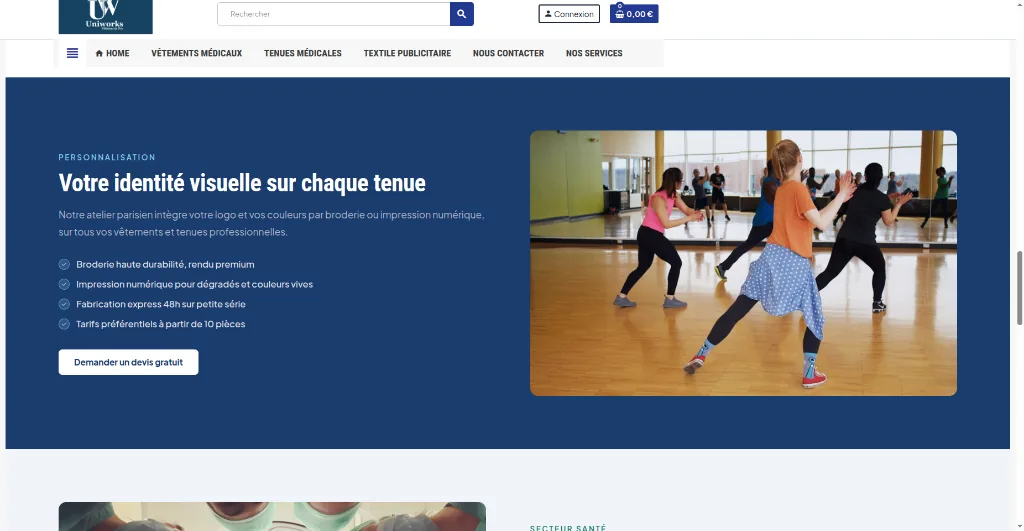Image resolution: width=1024 pixels, height=531 pixels.
Task: Open the Vêtements Médicaux menu
Action: click(197, 54)
